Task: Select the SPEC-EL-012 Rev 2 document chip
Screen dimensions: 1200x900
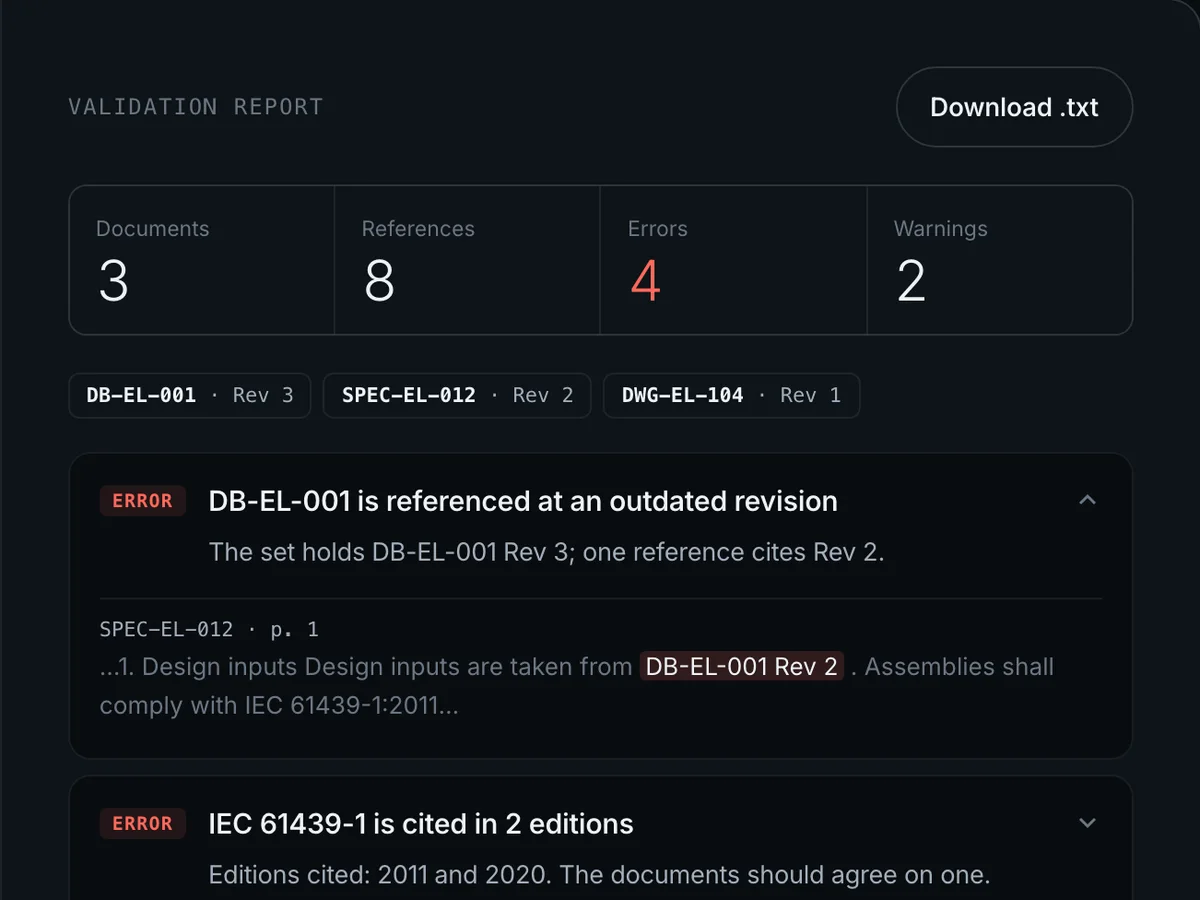Action: click(x=457, y=395)
